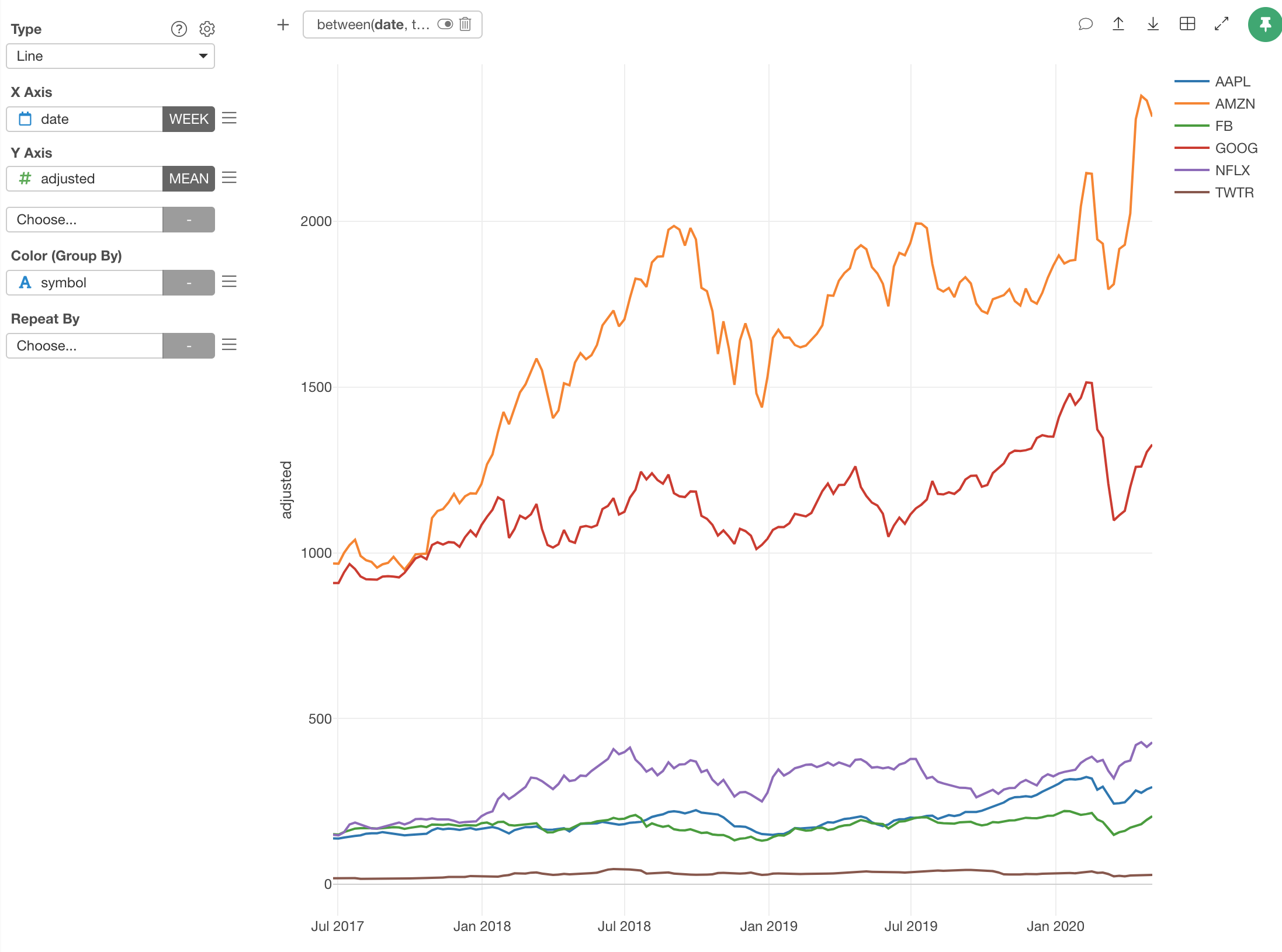
Task: Click the second Y Axis function placeholder
Action: pyautogui.click(x=189, y=220)
